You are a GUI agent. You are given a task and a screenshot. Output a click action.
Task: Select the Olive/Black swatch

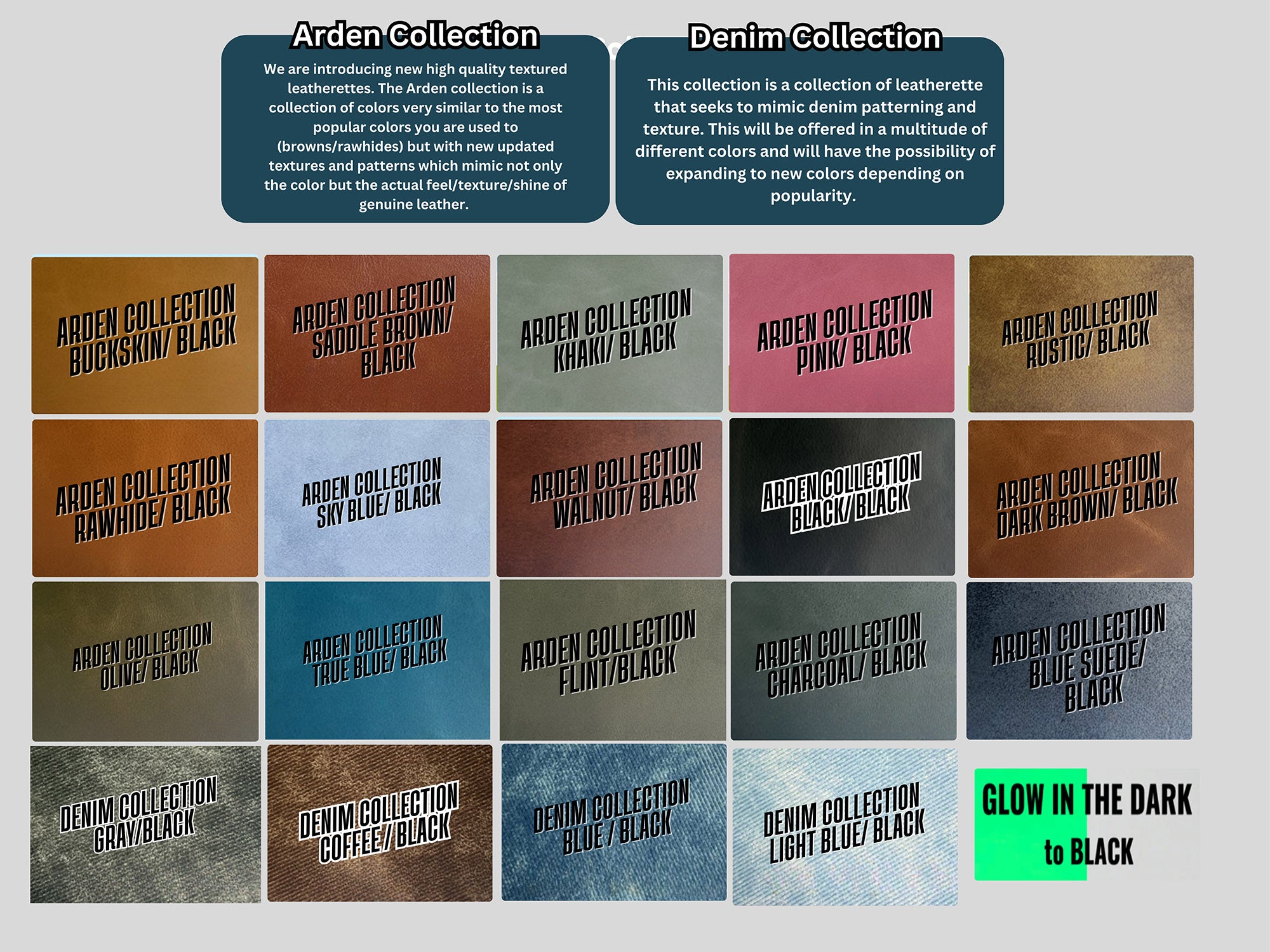coord(145,661)
